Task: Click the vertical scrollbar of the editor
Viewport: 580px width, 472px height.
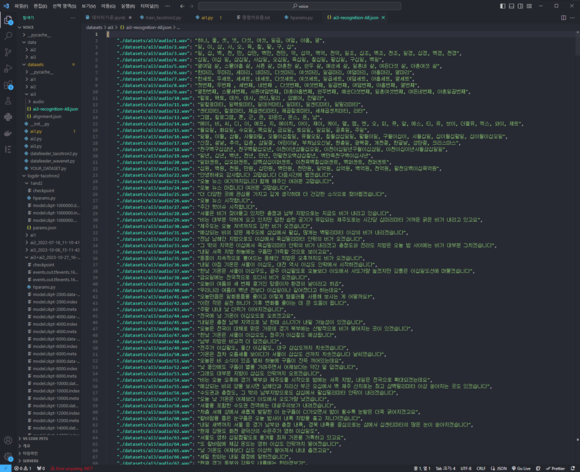Action: pos(577,247)
